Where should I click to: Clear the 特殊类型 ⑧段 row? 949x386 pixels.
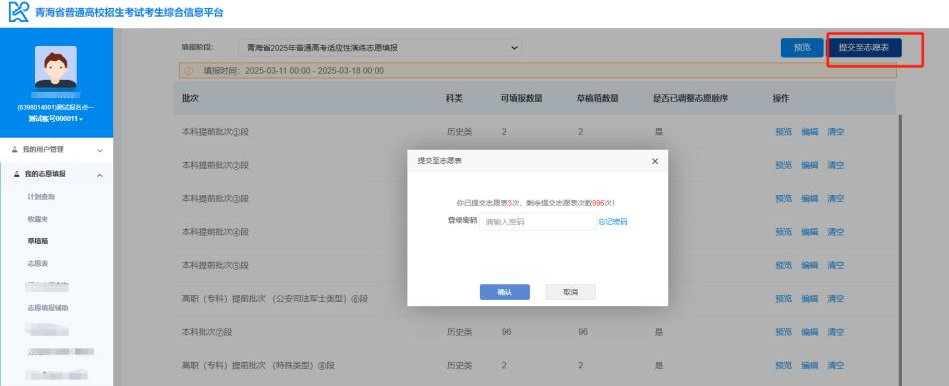tap(835, 365)
